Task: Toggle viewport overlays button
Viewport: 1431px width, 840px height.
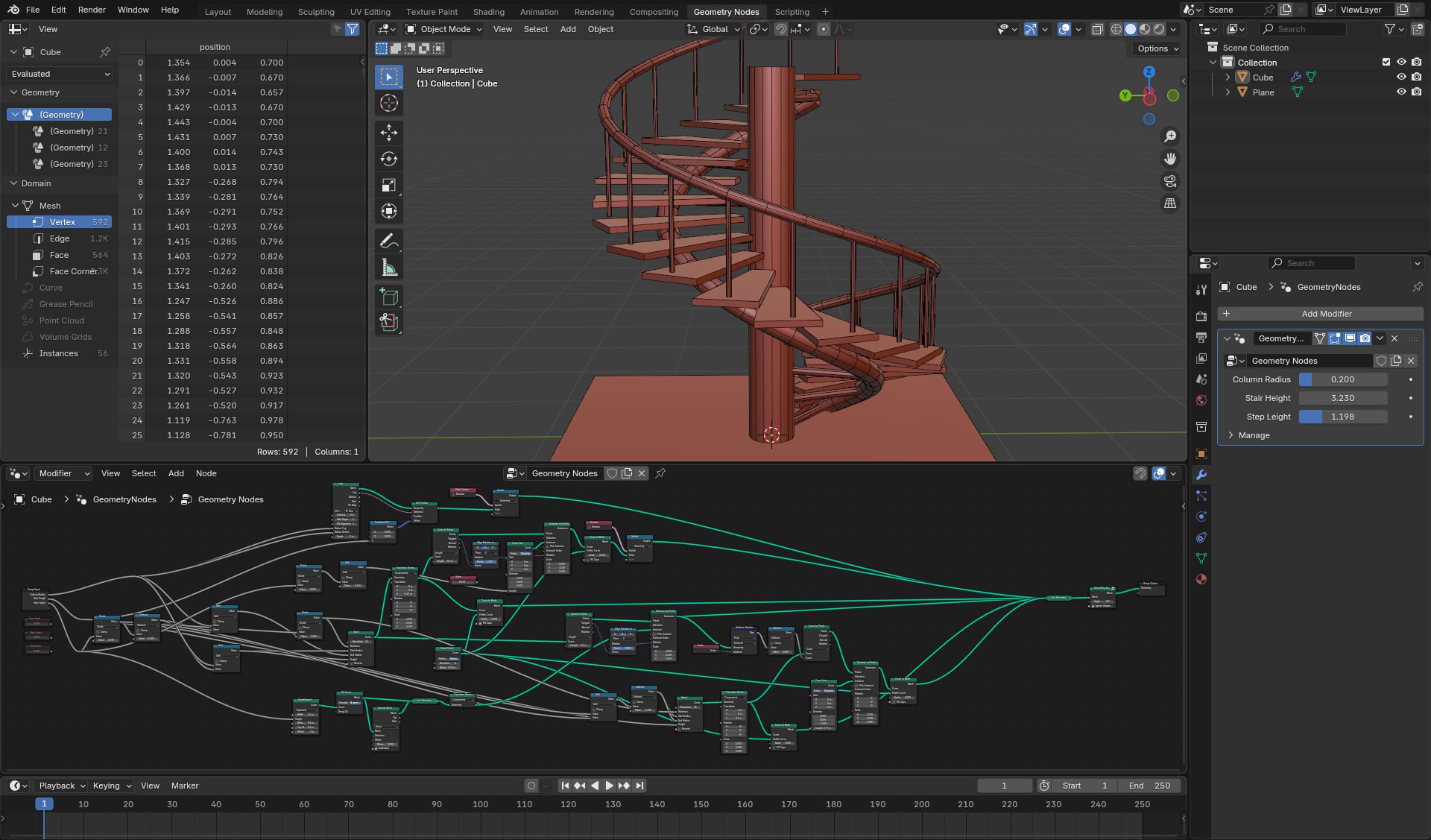Action: [x=1064, y=29]
